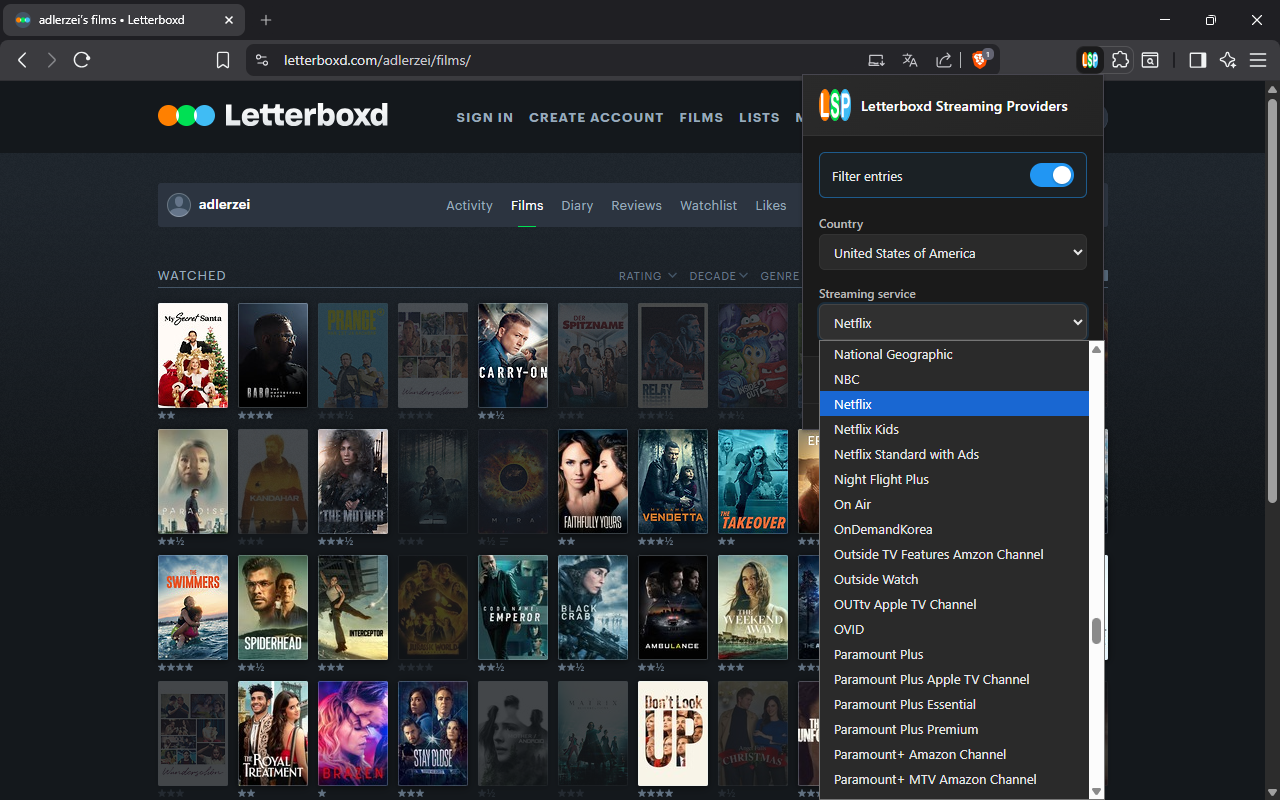Disable the Filter entries toggle
This screenshot has width=1280, height=800.
click(1051, 175)
